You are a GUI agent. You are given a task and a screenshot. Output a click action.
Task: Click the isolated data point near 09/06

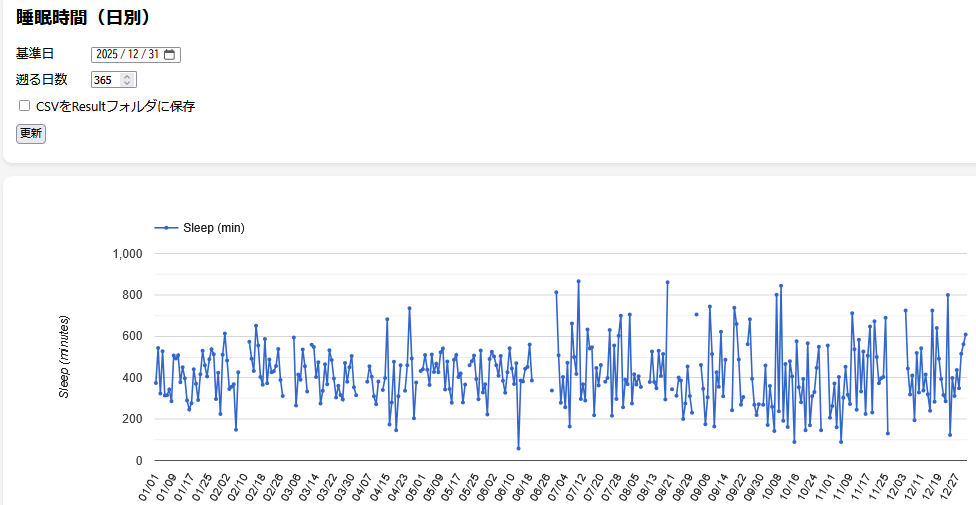tap(696, 314)
